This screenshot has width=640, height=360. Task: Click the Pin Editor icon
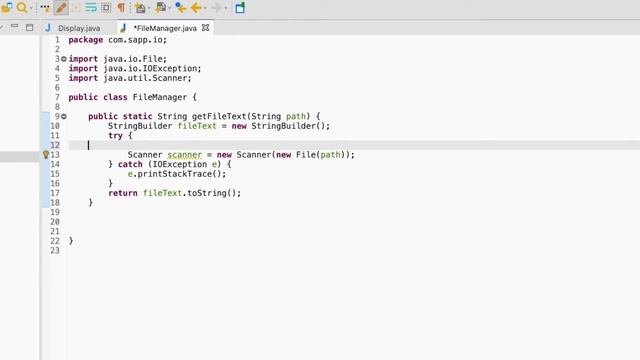240,8
